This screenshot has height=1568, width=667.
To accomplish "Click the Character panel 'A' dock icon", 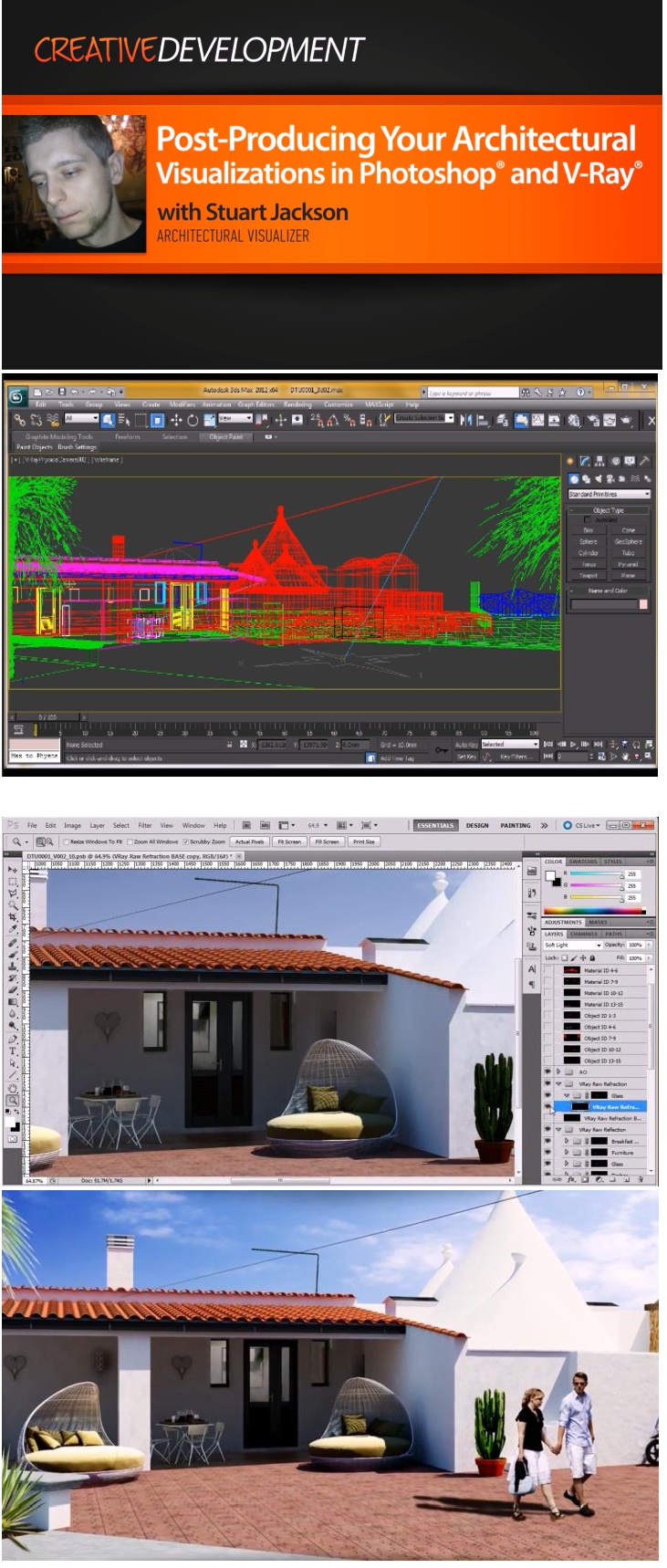I will (x=532, y=969).
